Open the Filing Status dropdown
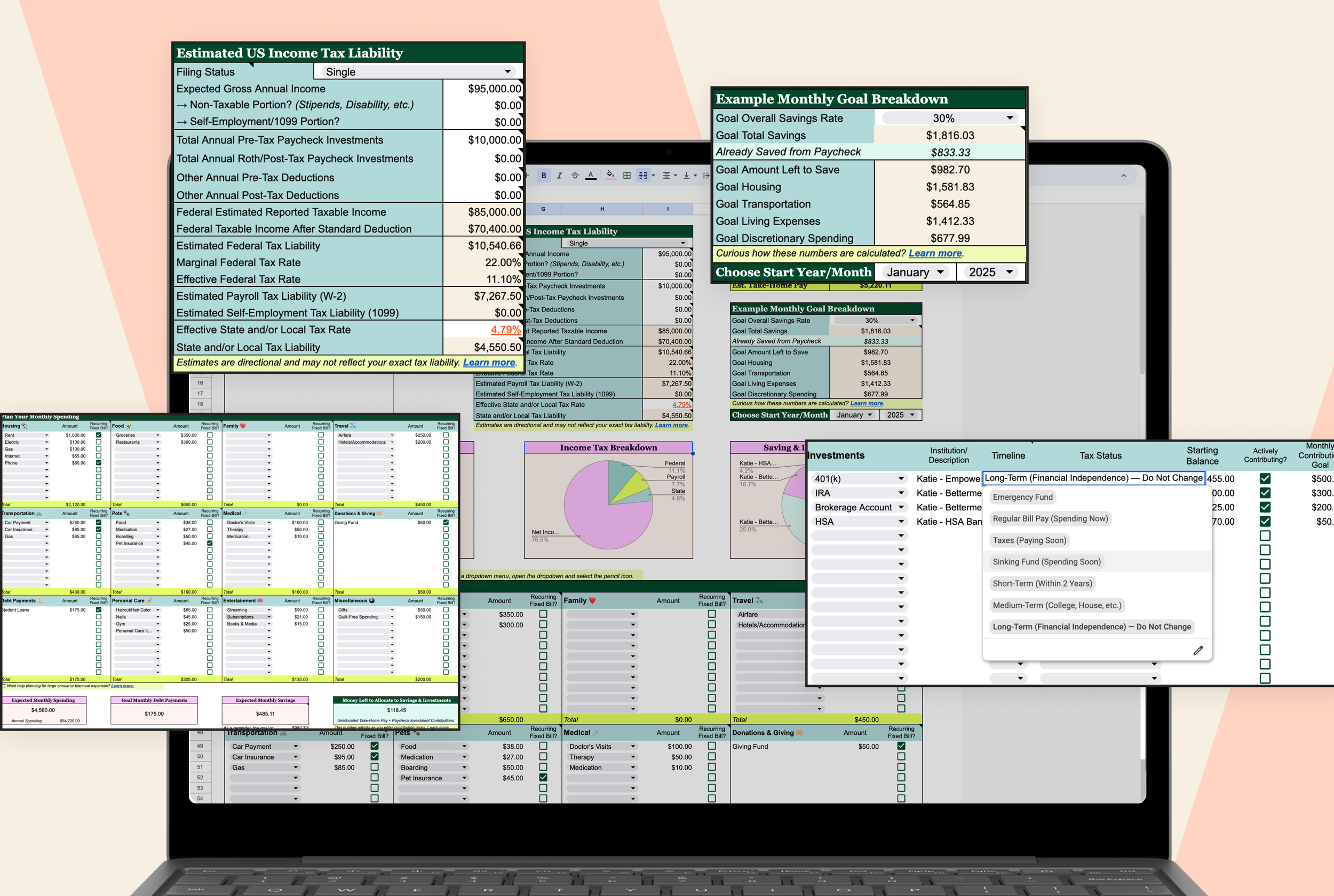The width and height of the screenshot is (1334, 896). (x=507, y=71)
